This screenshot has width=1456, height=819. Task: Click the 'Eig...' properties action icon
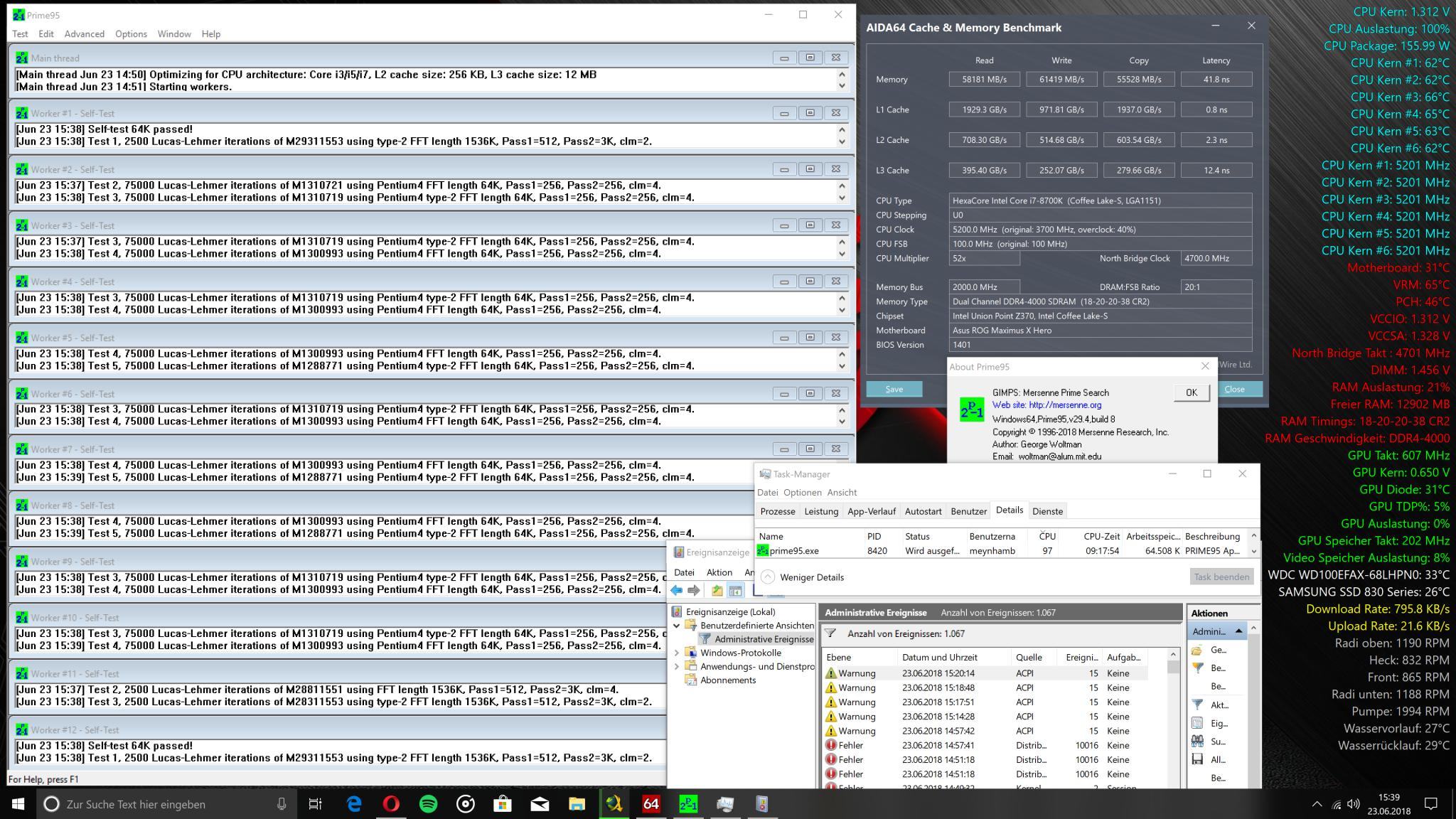click(x=1197, y=723)
